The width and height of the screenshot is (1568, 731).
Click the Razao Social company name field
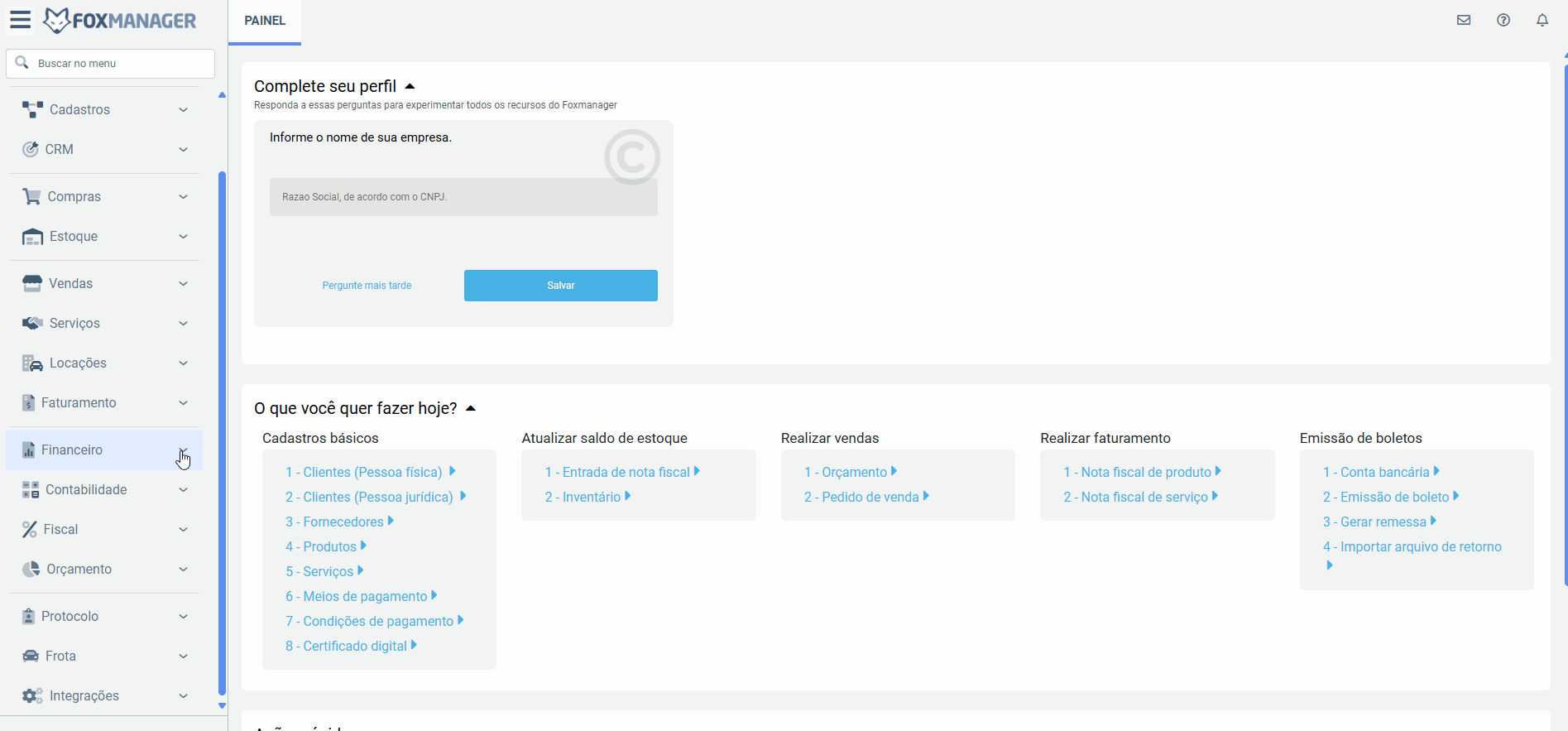(463, 197)
